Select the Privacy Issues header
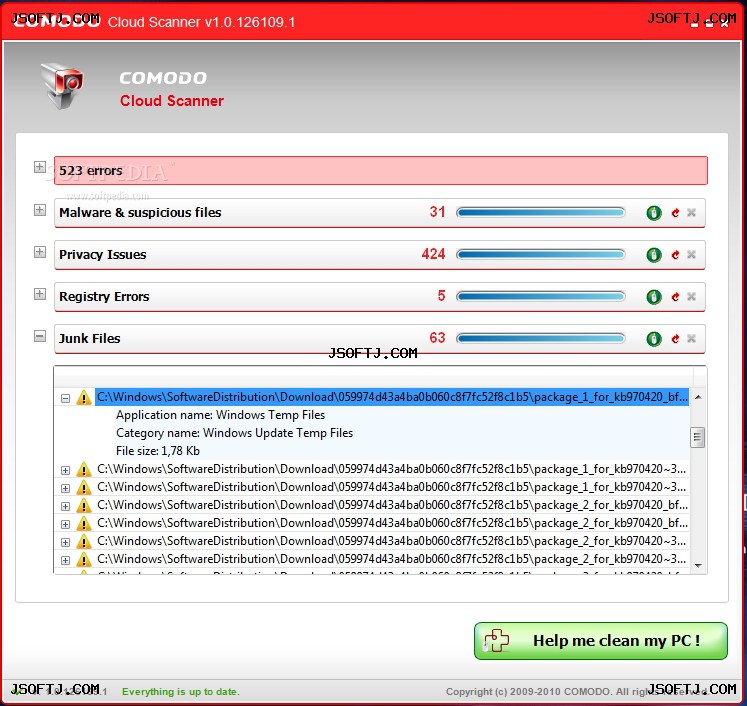Image resolution: width=747 pixels, height=706 pixels. click(380, 255)
